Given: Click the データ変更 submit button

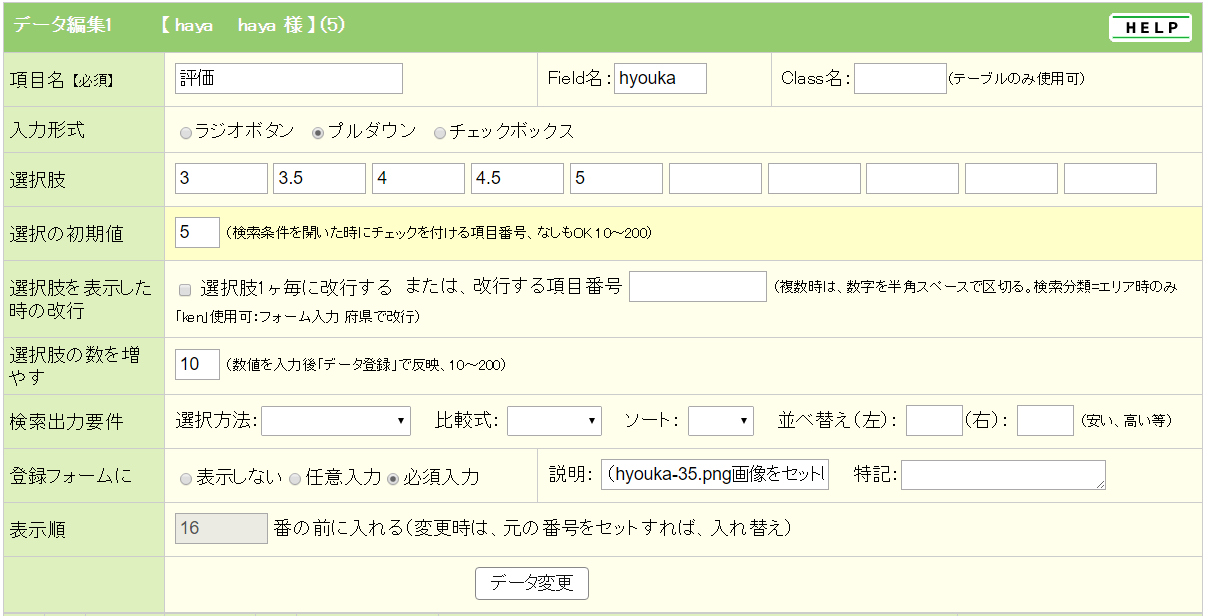Looking at the screenshot, I should click(531, 583).
